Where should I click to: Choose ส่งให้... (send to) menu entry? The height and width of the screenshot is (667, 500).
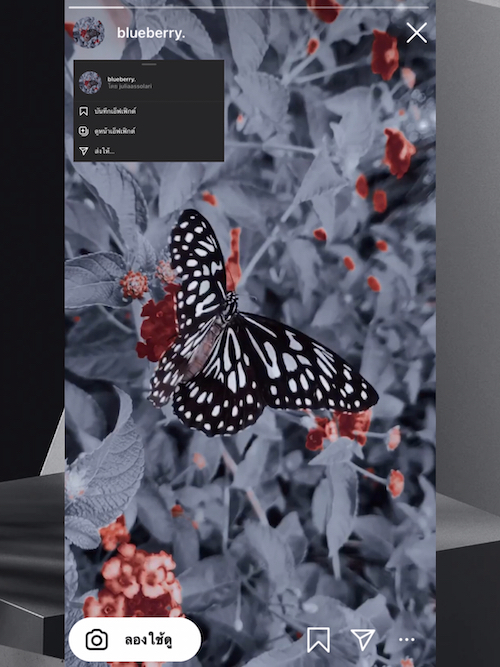pos(149,151)
